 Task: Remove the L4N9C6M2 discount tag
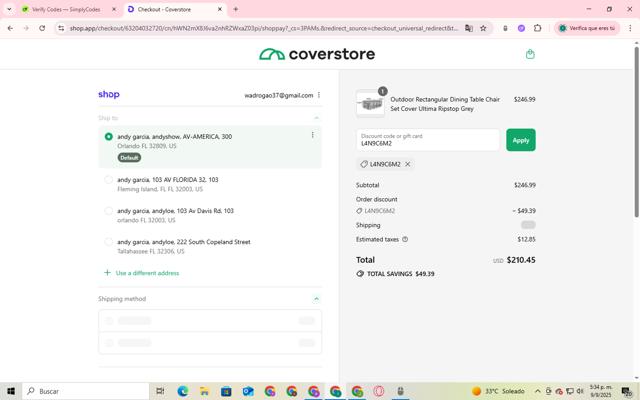coord(407,164)
